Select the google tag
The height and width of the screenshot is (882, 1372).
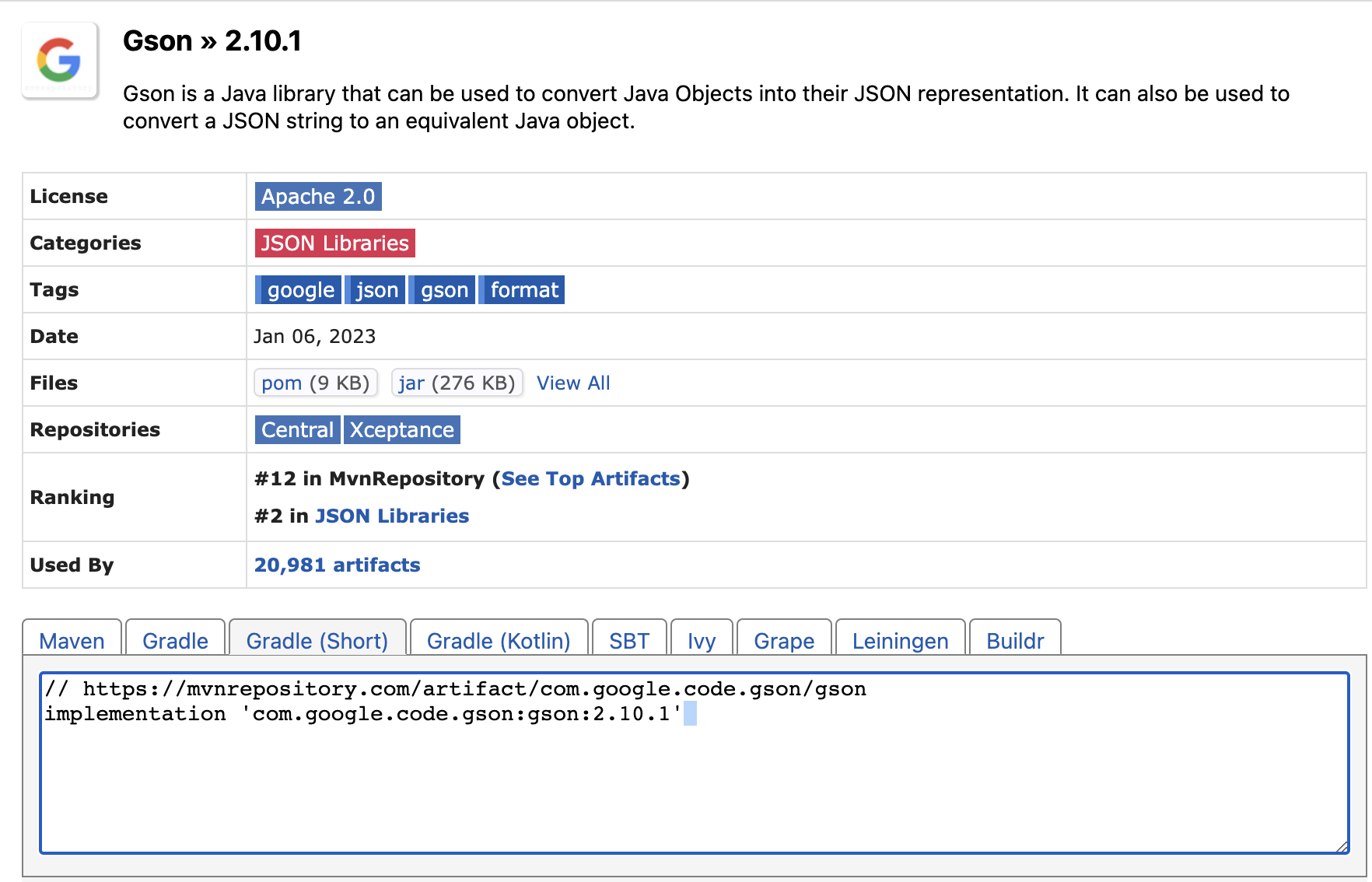point(299,290)
